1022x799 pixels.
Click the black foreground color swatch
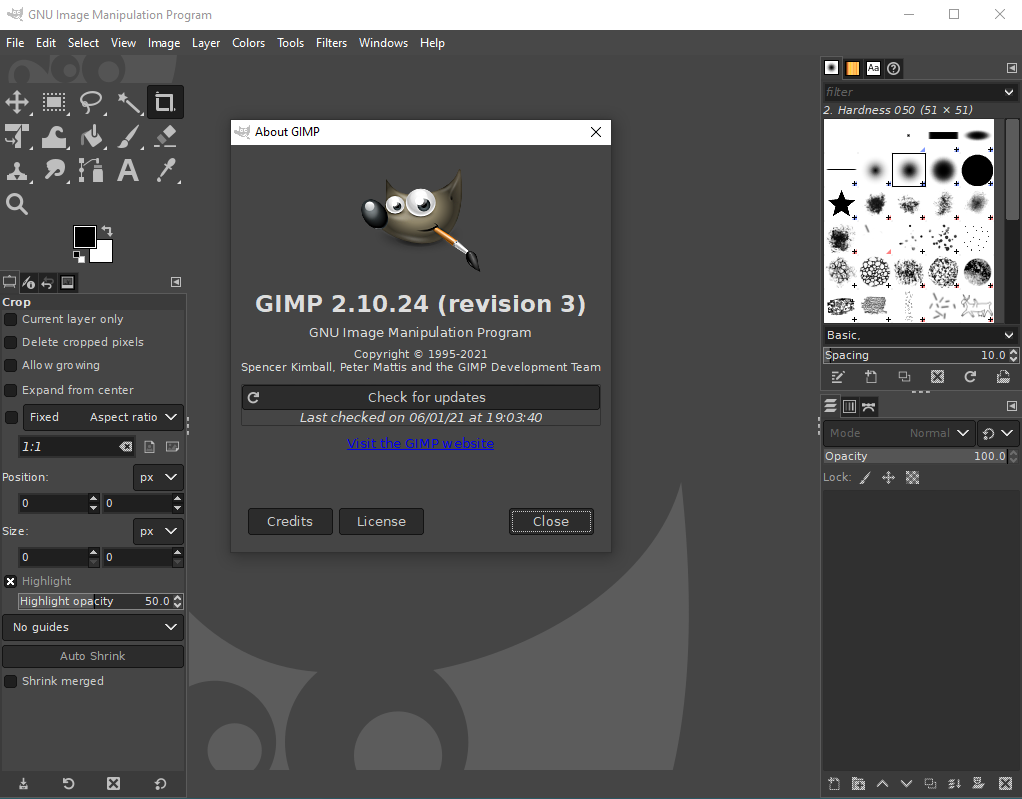tap(83, 236)
